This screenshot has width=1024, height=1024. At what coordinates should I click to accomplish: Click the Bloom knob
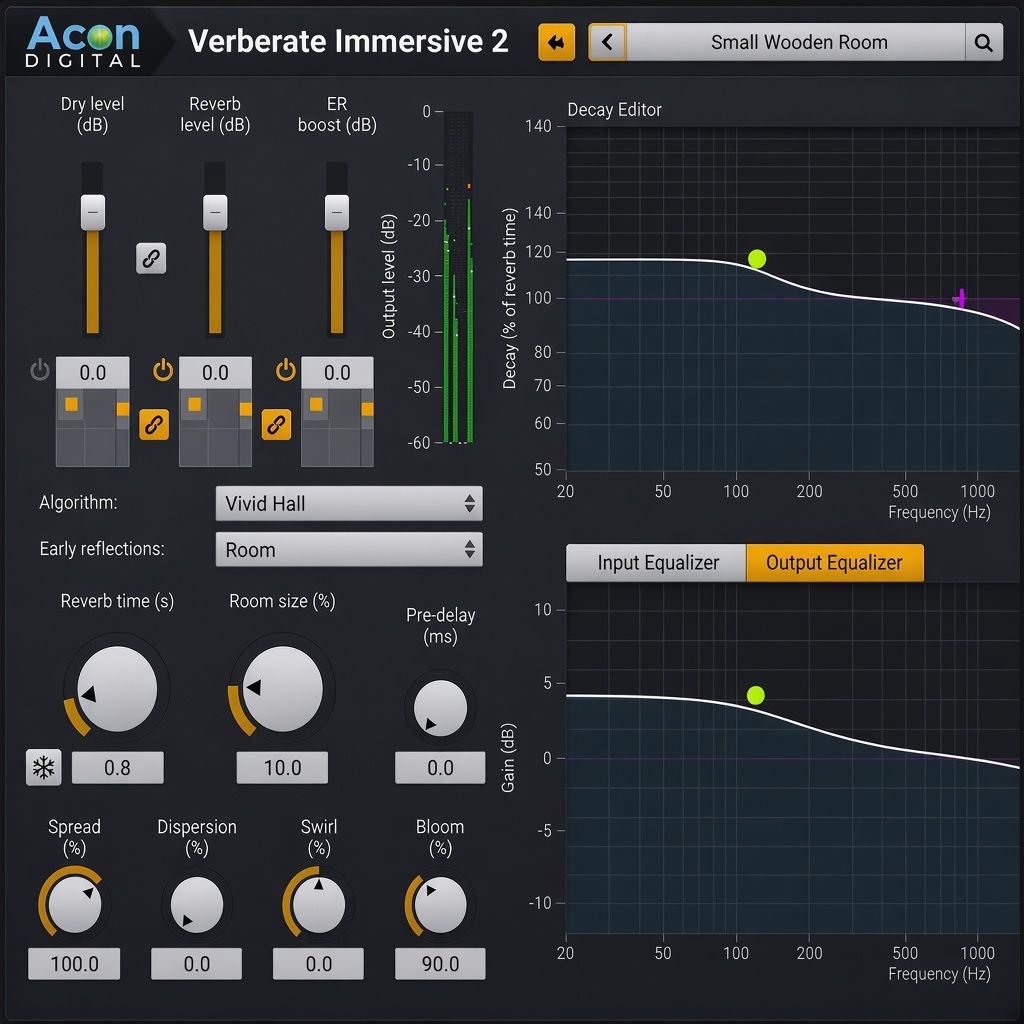(440, 904)
